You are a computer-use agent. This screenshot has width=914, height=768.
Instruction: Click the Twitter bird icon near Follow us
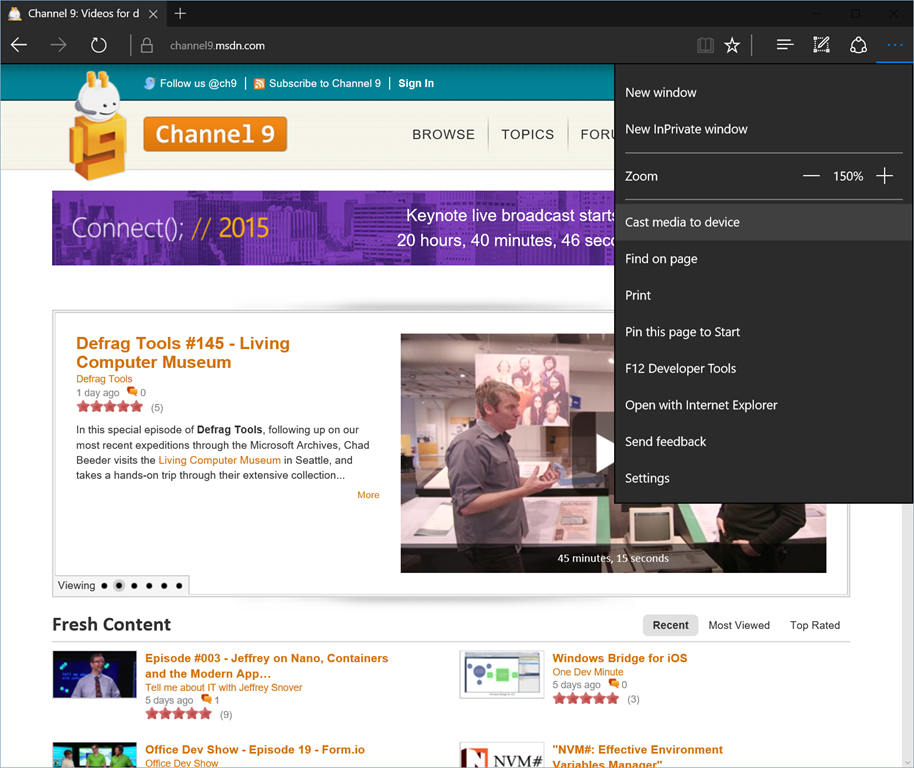point(150,83)
